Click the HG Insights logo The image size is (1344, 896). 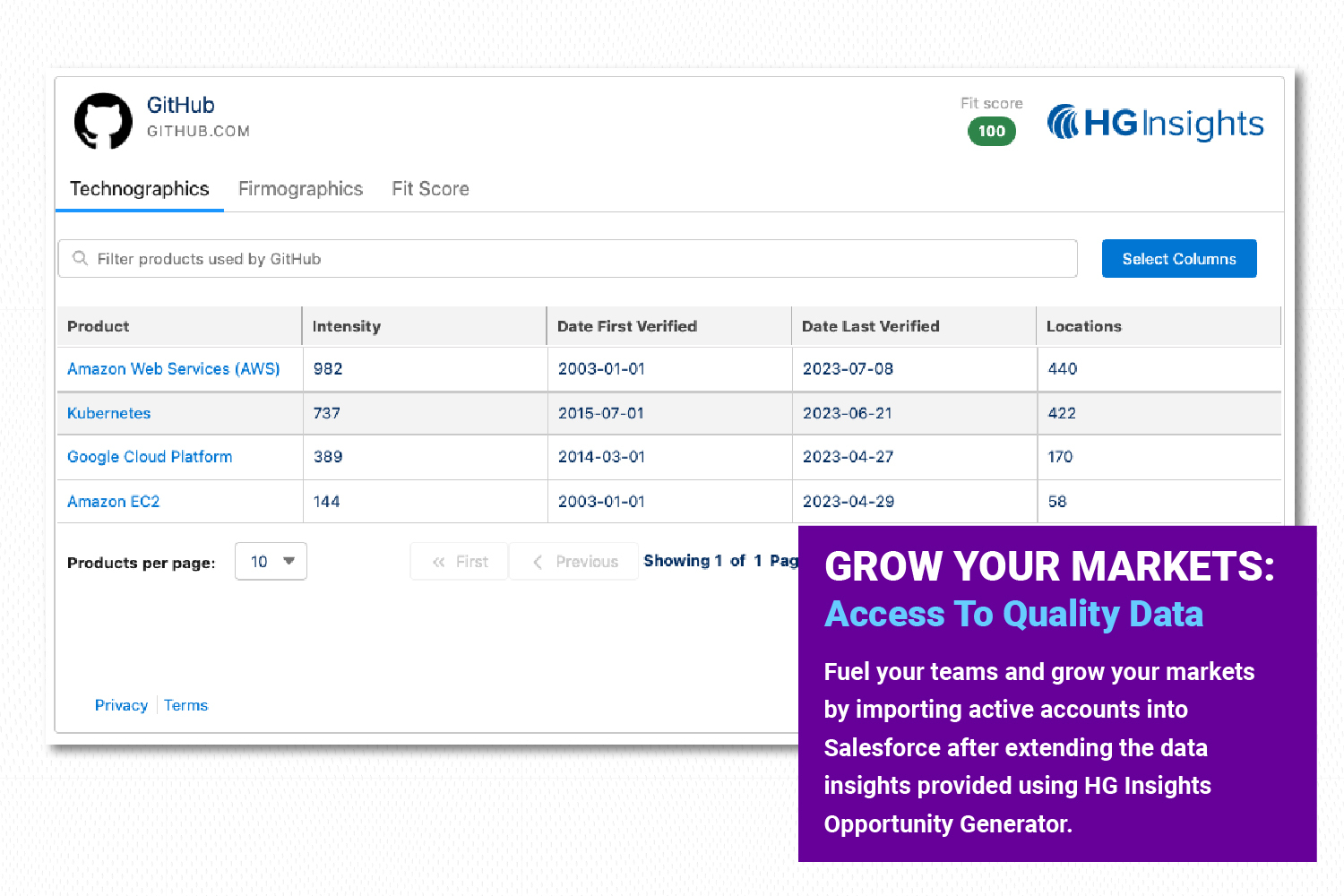pyautogui.click(x=1155, y=124)
